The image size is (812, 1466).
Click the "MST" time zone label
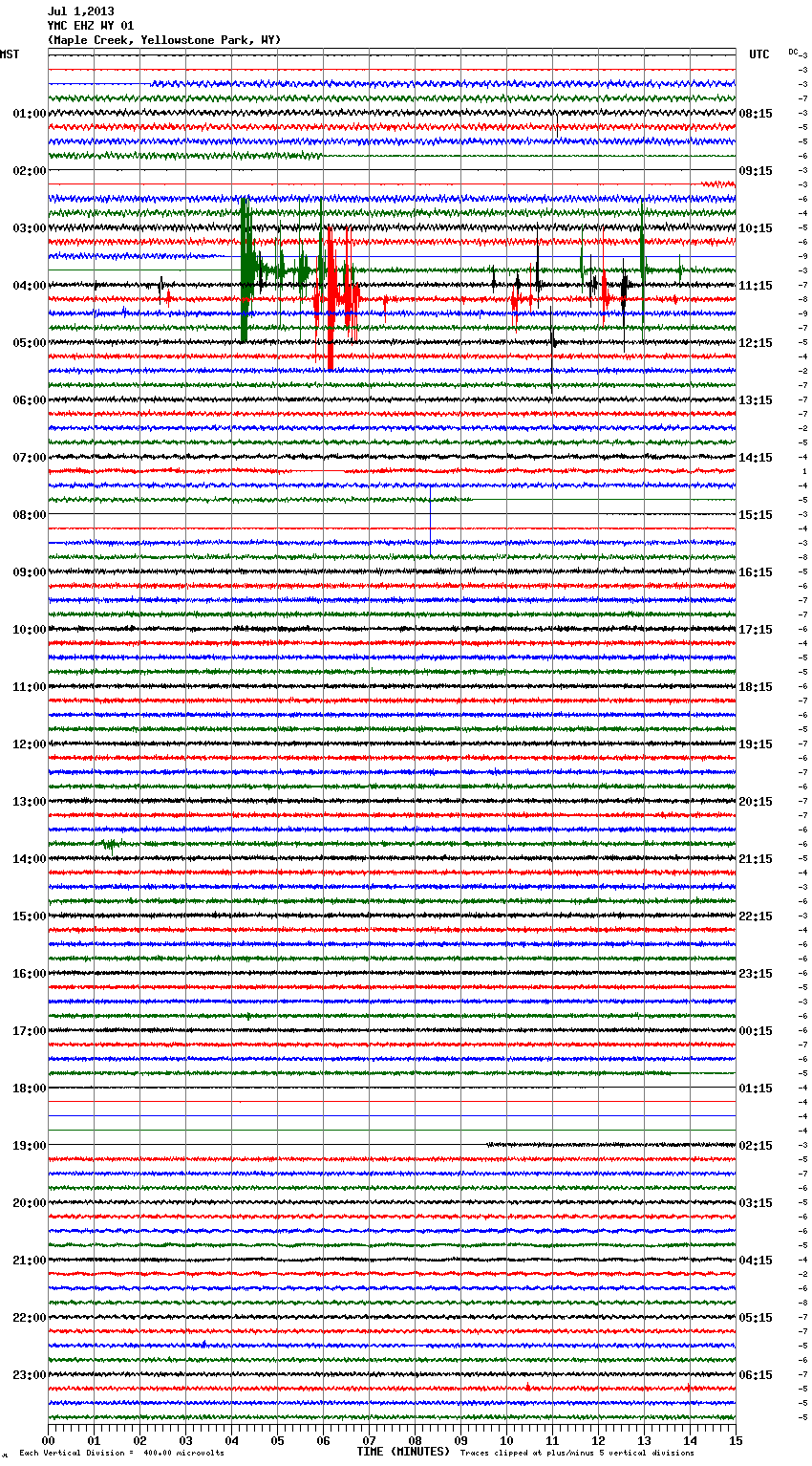point(10,54)
